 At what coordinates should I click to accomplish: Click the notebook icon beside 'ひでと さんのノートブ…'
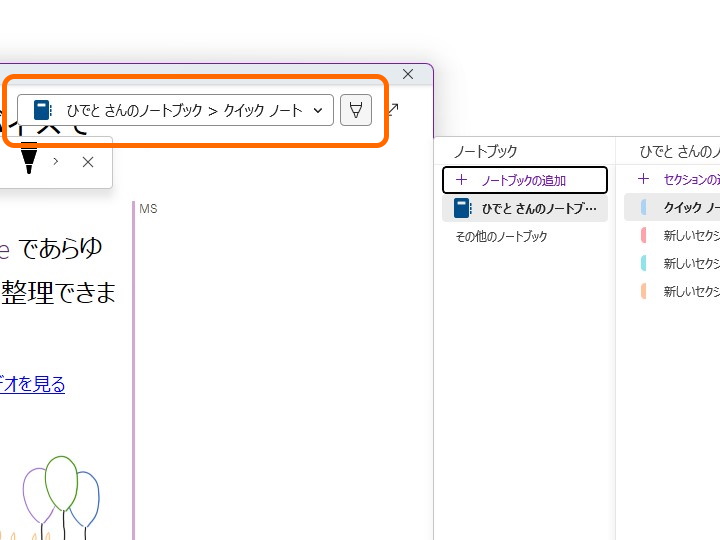(x=462, y=208)
